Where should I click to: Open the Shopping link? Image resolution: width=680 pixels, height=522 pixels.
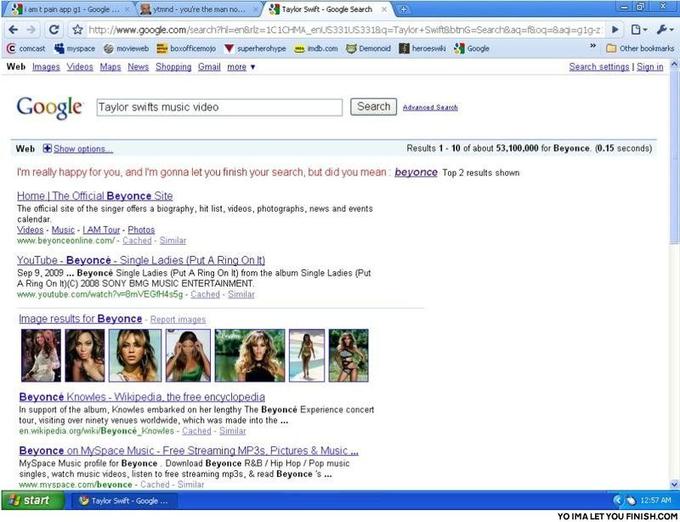coord(173,67)
